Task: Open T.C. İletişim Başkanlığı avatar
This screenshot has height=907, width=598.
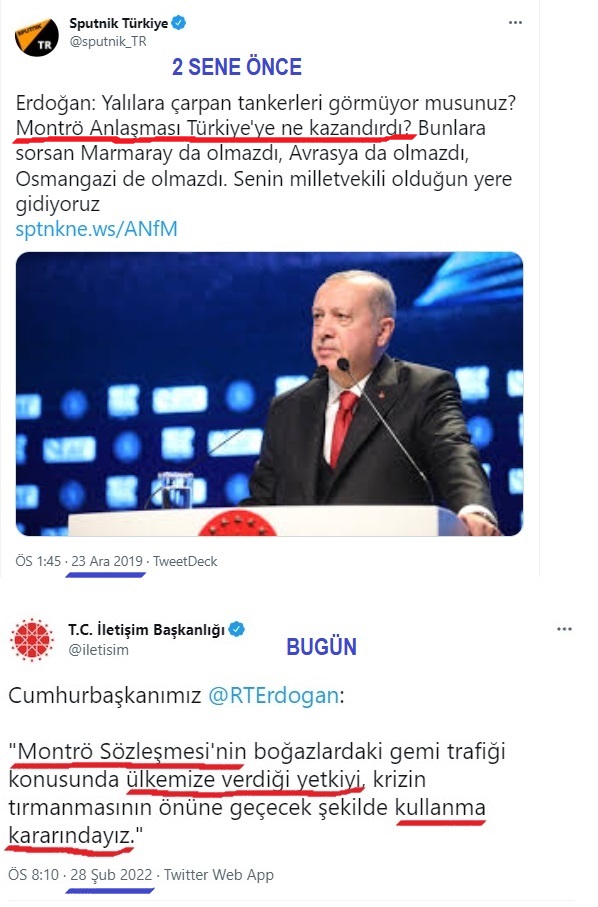Action: tap(32, 640)
